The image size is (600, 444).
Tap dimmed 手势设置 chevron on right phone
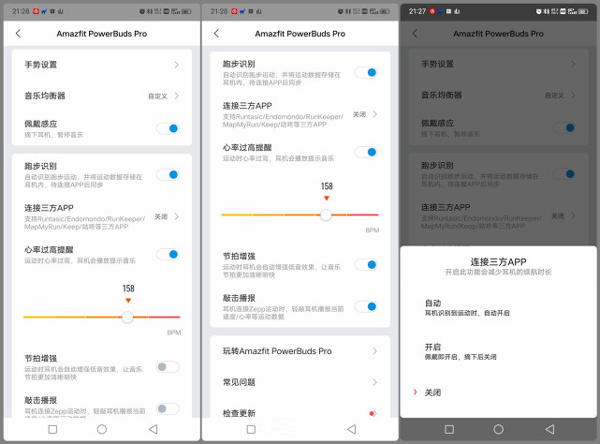573,64
